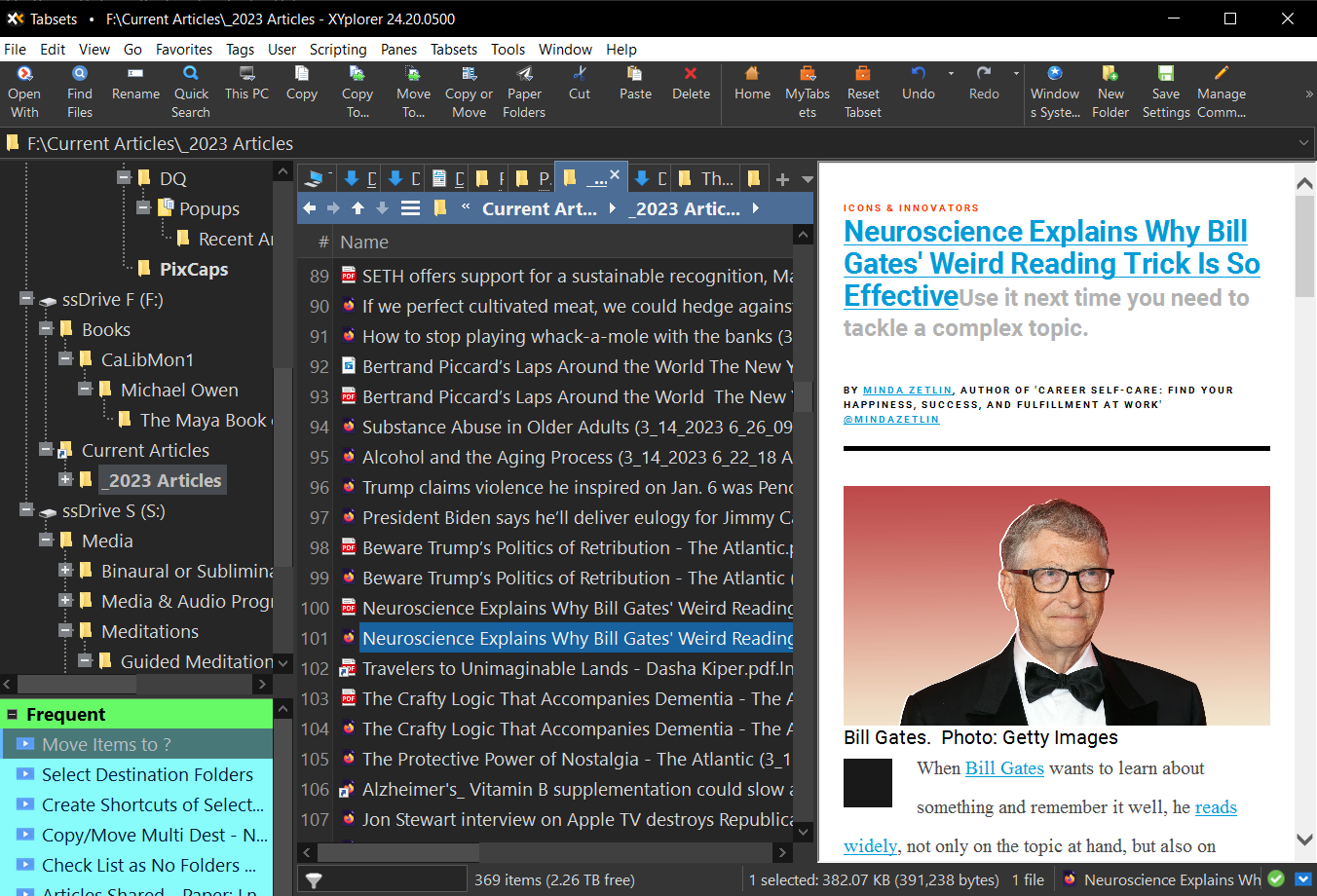Viewport: 1317px width, 896px height.
Task: Open the Panes menu
Action: point(398,49)
